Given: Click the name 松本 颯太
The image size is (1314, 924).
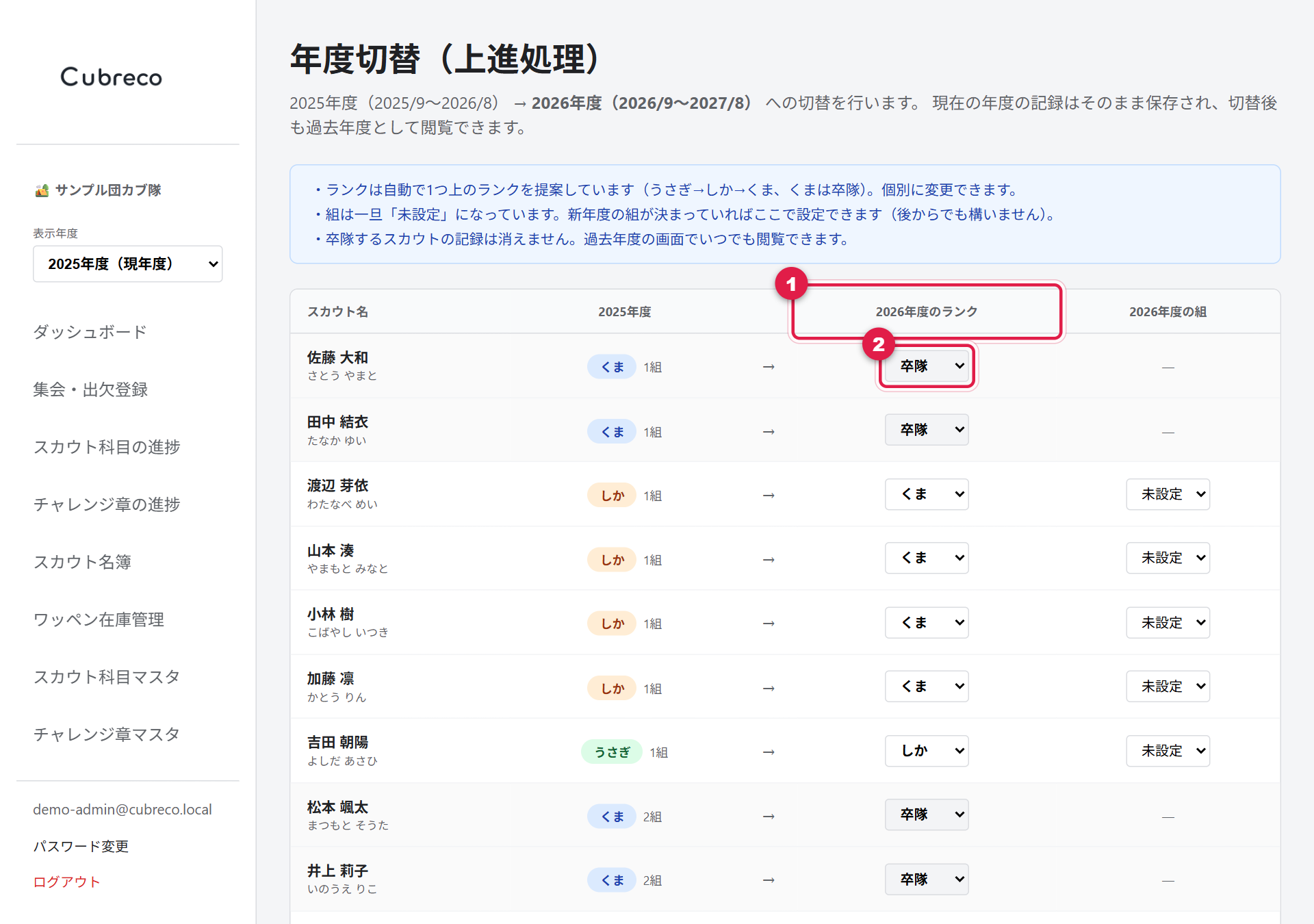Looking at the screenshot, I should pyautogui.click(x=337, y=807).
